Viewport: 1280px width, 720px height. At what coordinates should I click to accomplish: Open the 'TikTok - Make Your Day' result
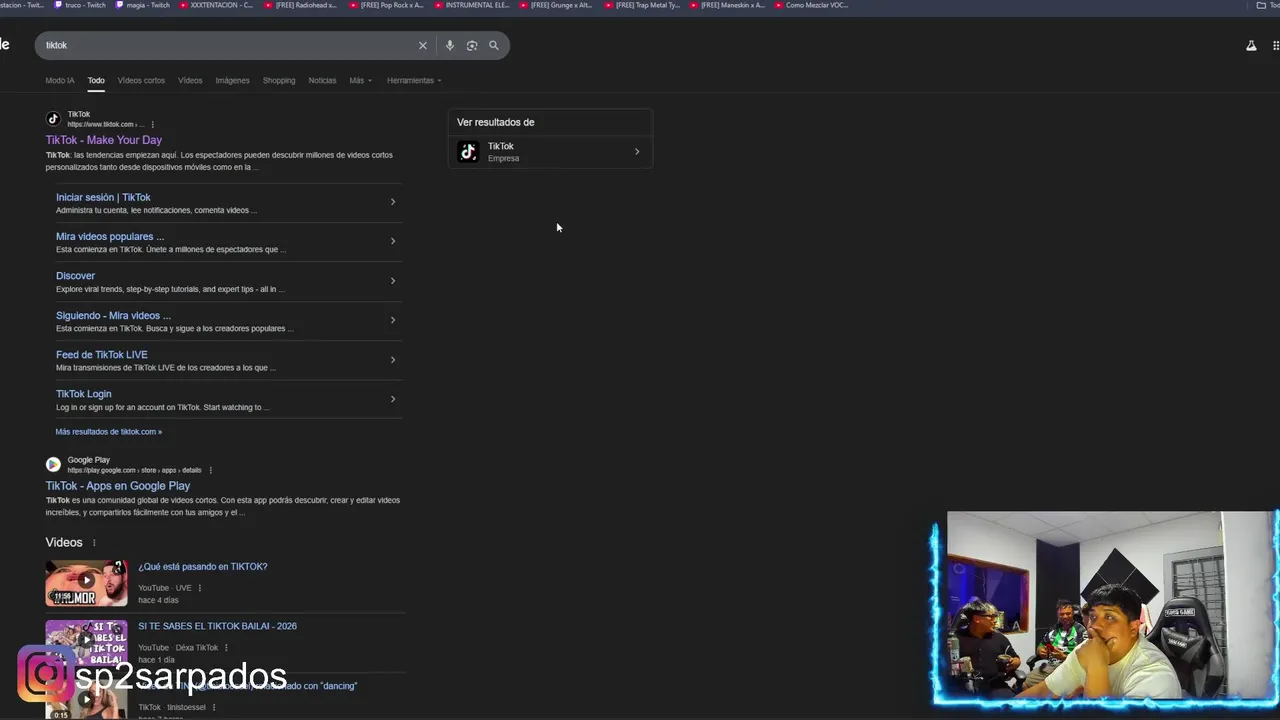(104, 140)
